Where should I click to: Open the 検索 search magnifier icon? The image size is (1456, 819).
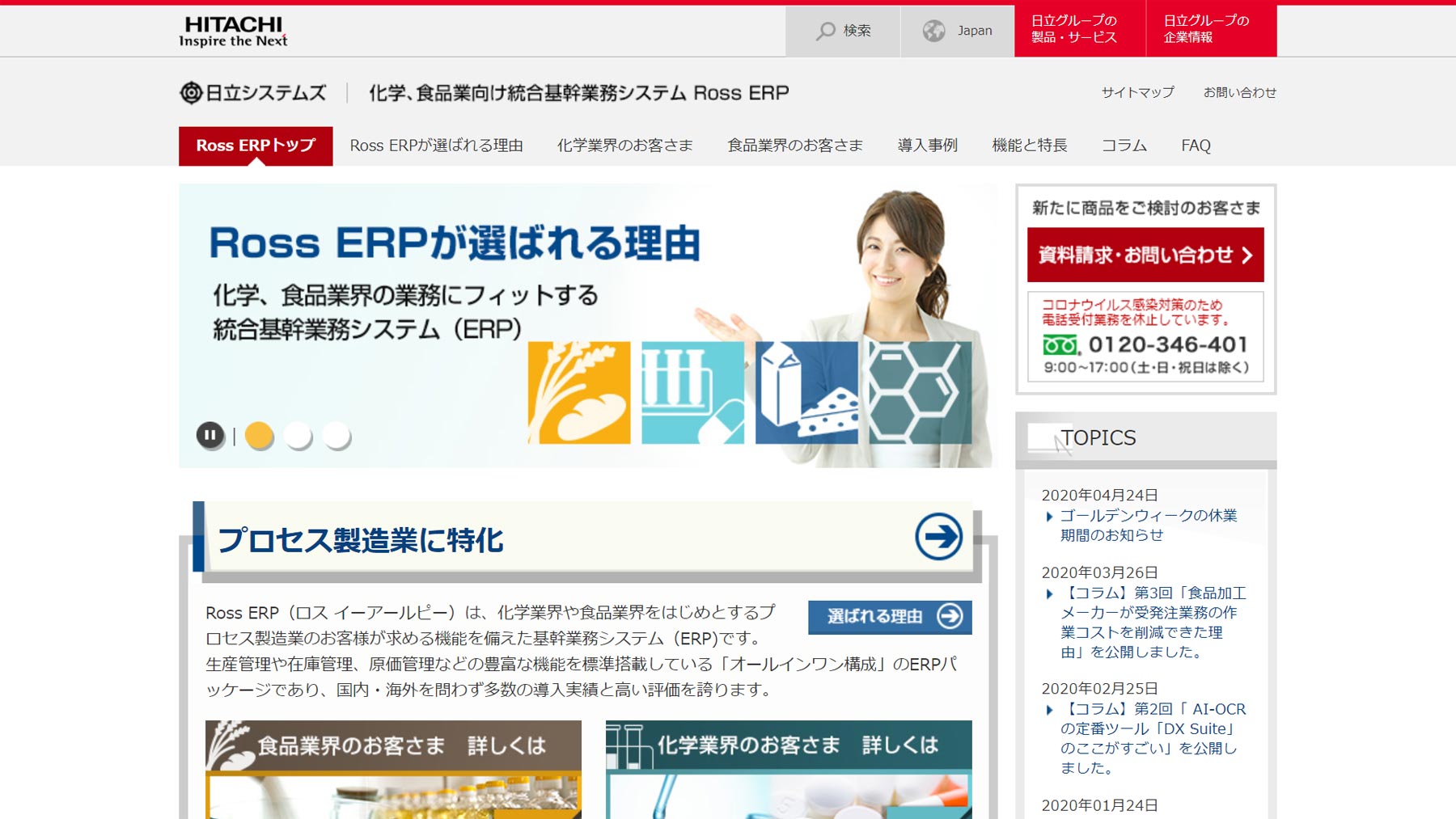point(824,30)
